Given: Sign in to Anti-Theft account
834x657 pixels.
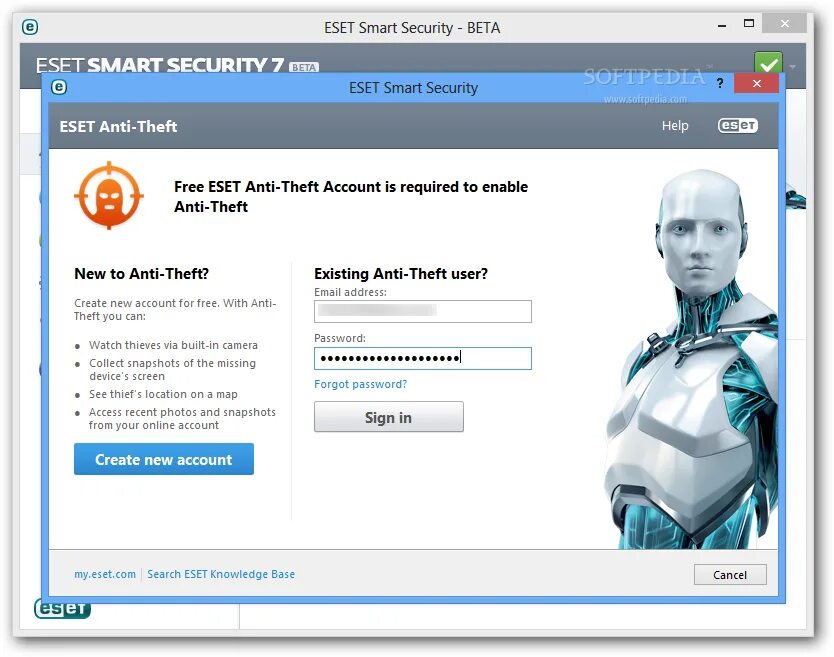Looking at the screenshot, I should click(389, 417).
